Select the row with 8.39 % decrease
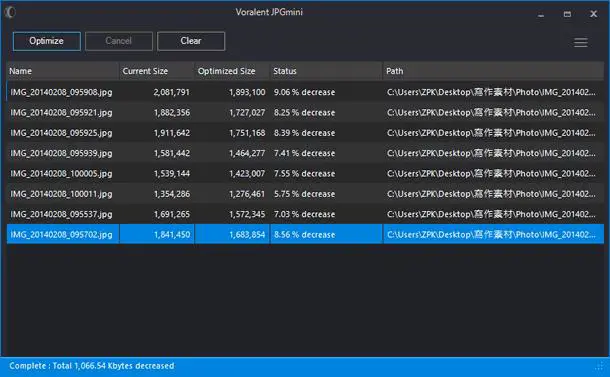The image size is (610, 377). pos(305,133)
